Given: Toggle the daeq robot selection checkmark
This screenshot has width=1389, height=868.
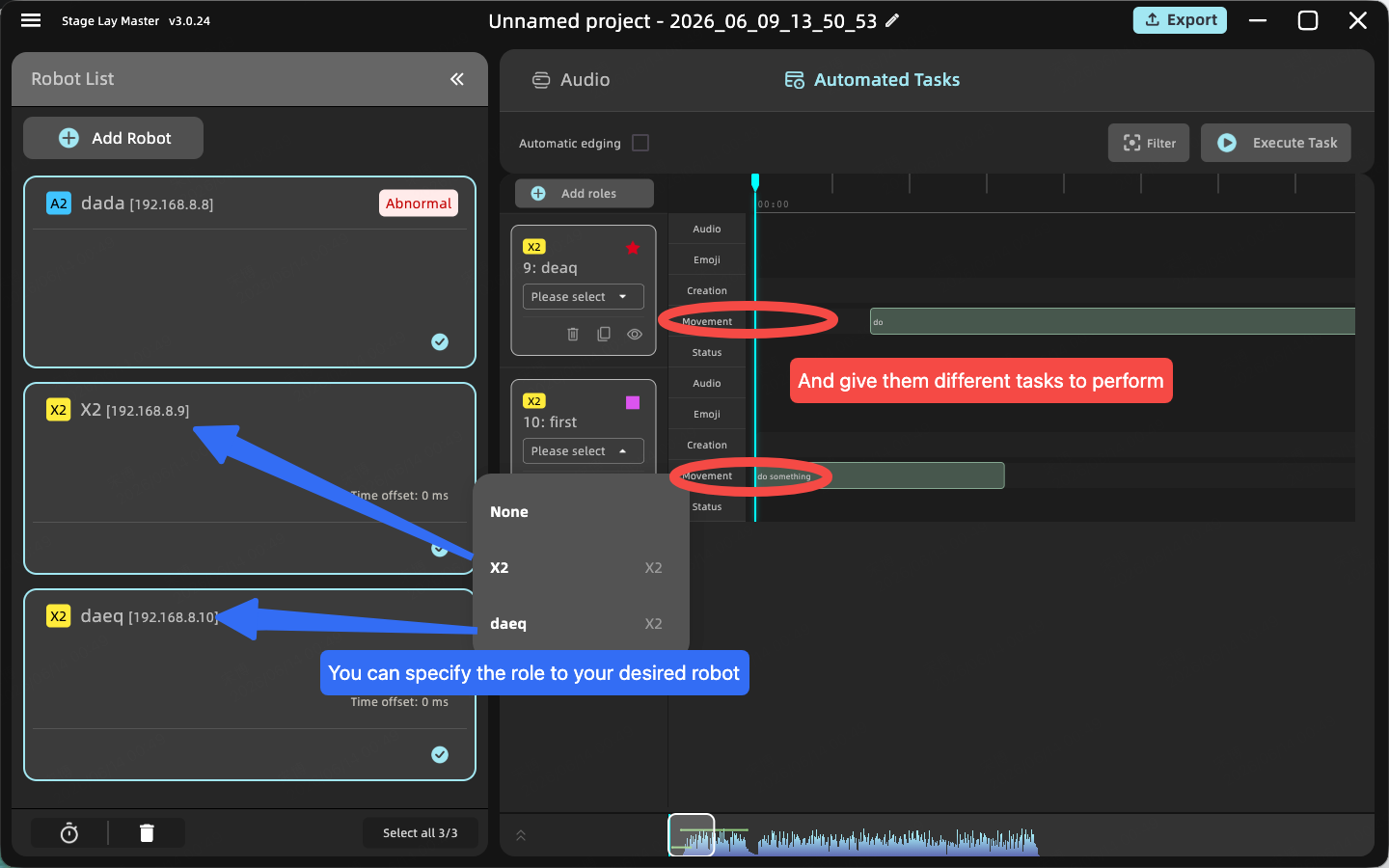Looking at the screenshot, I should (x=440, y=754).
